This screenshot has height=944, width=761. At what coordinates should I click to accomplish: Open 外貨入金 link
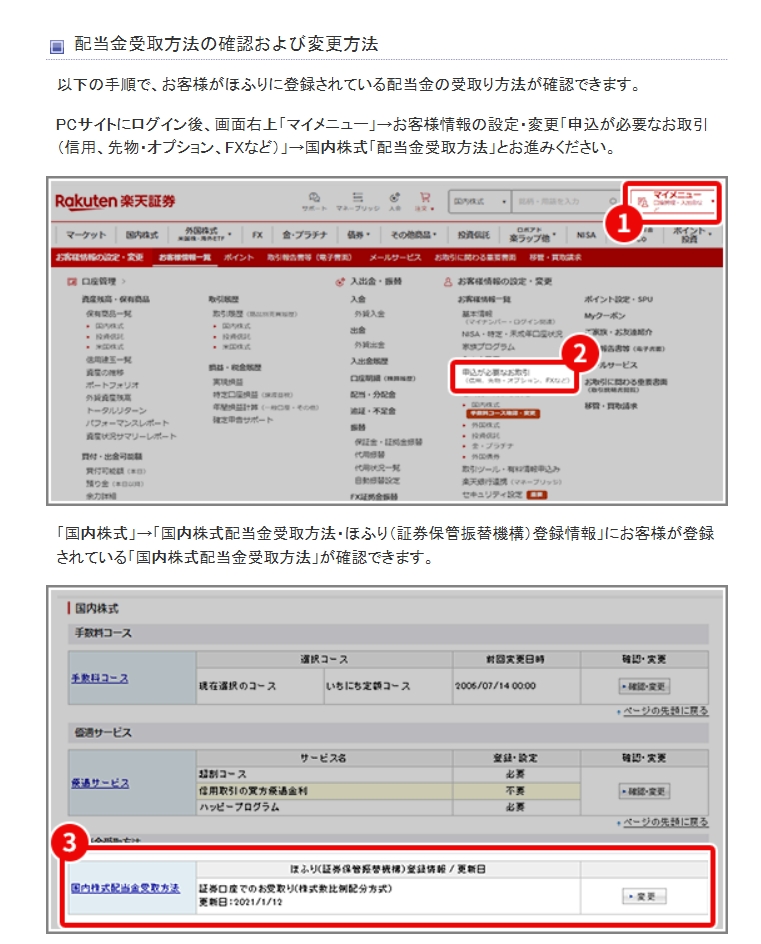[370, 314]
